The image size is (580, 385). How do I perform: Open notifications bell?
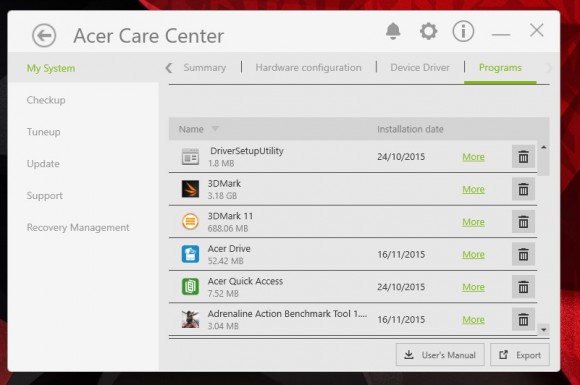[x=393, y=31]
